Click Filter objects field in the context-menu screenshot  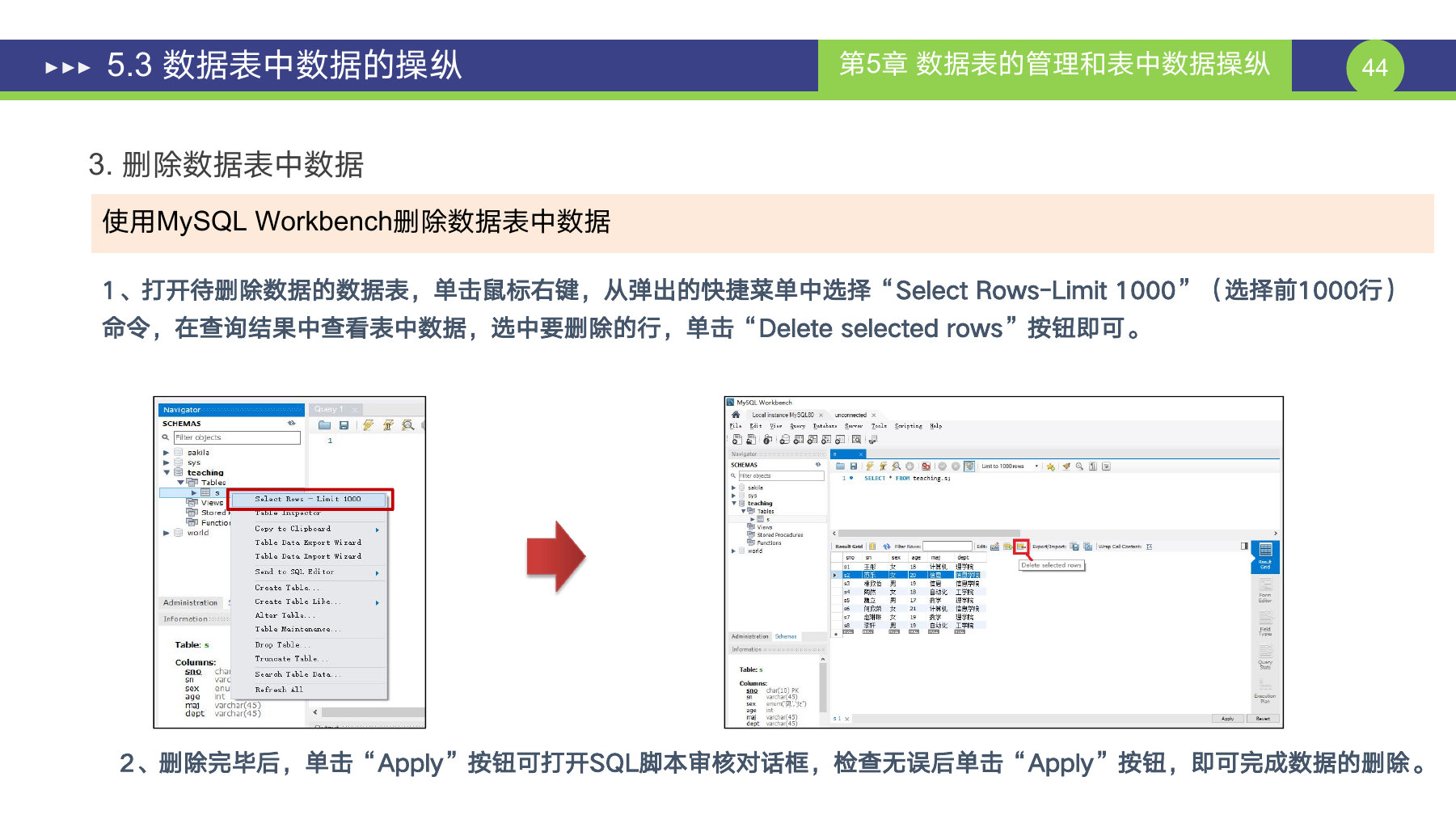point(237,437)
